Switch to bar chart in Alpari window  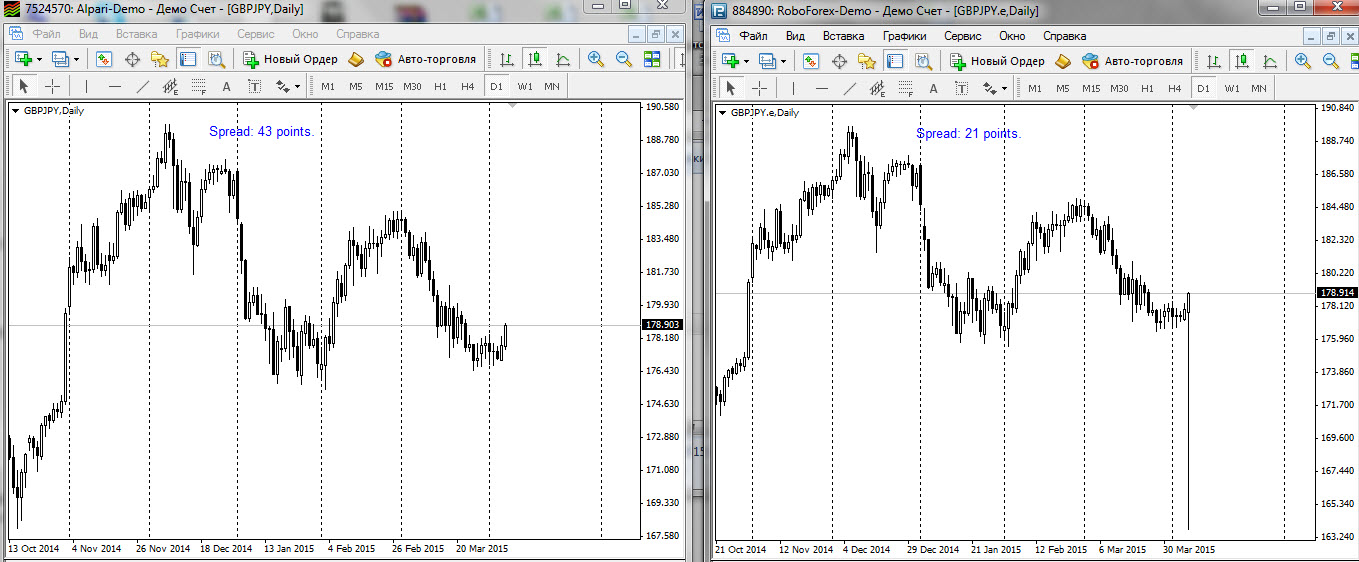click(508, 59)
